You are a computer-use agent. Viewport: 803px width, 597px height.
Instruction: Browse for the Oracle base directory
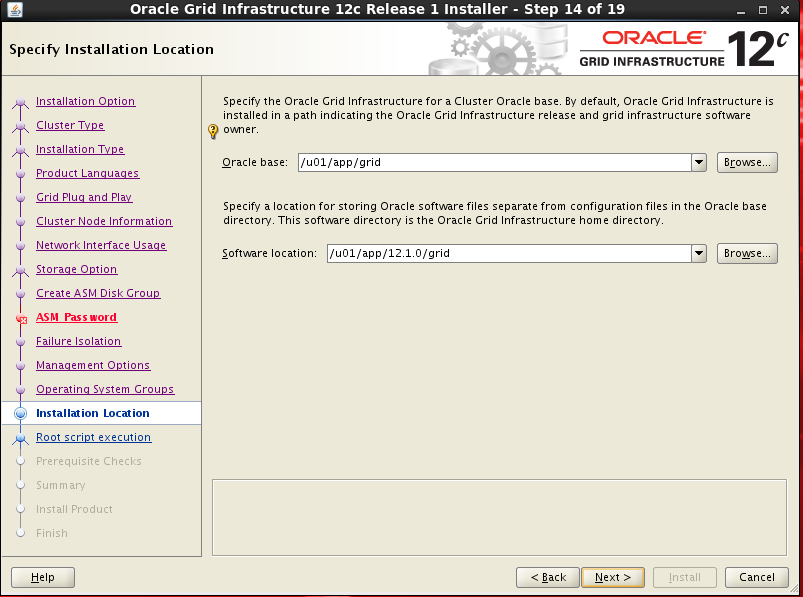tap(747, 162)
